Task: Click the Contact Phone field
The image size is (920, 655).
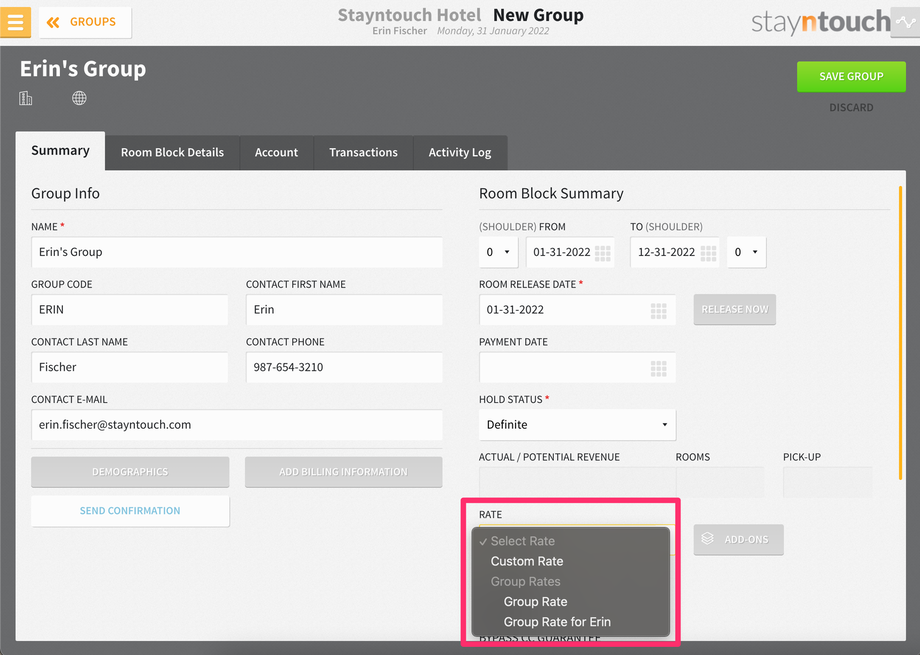Action: point(344,367)
